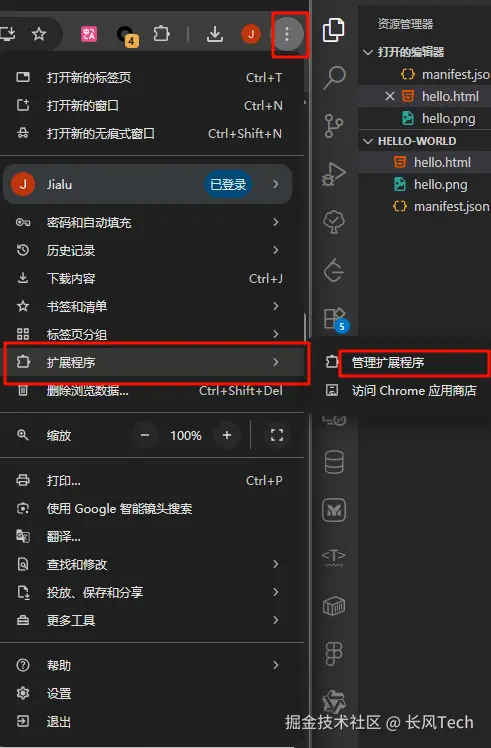Expand 密码和自动填充 submenu

152,222
